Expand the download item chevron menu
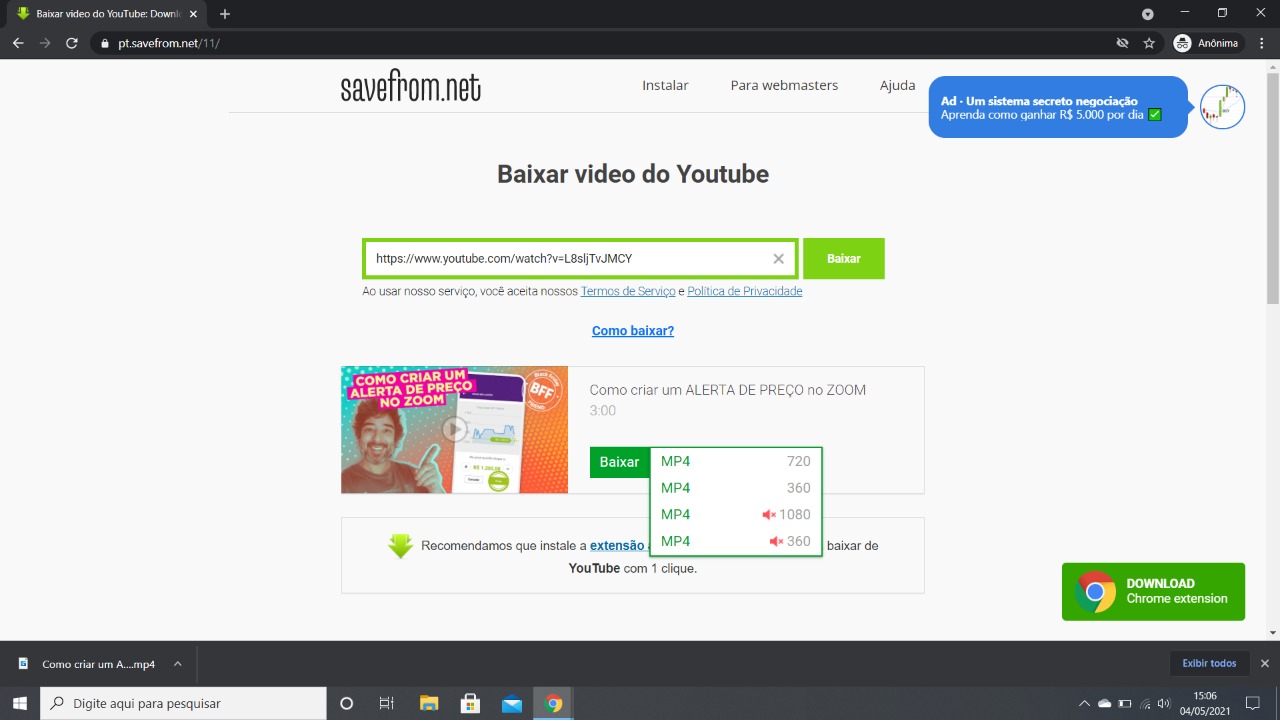 [178, 664]
